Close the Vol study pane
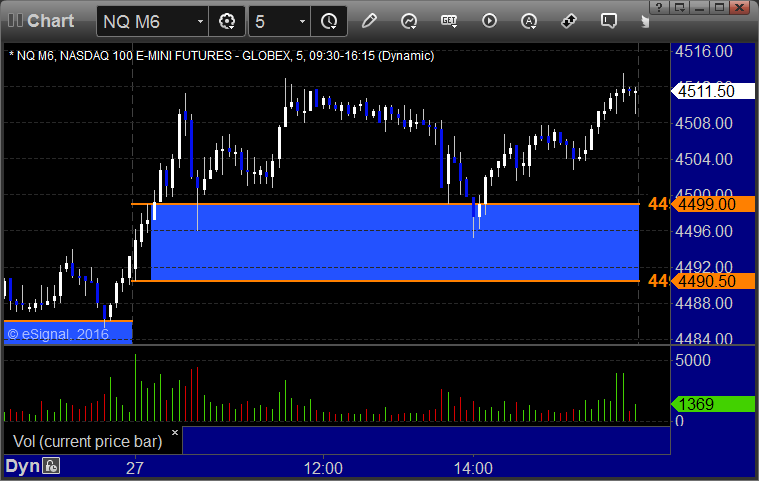Screen dimensions: 759x481 click(175, 433)
